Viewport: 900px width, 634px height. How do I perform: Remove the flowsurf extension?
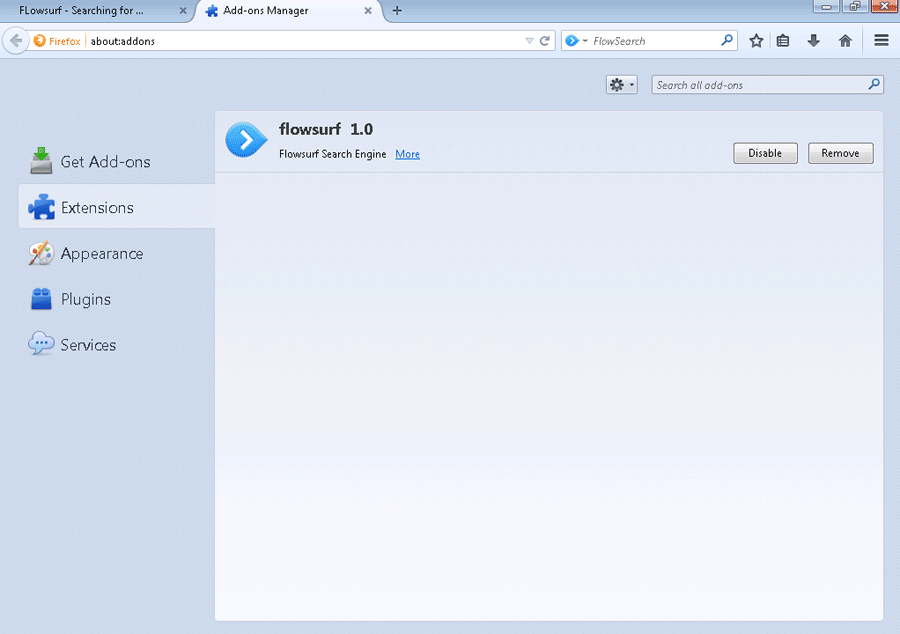(x=840, y=153)
